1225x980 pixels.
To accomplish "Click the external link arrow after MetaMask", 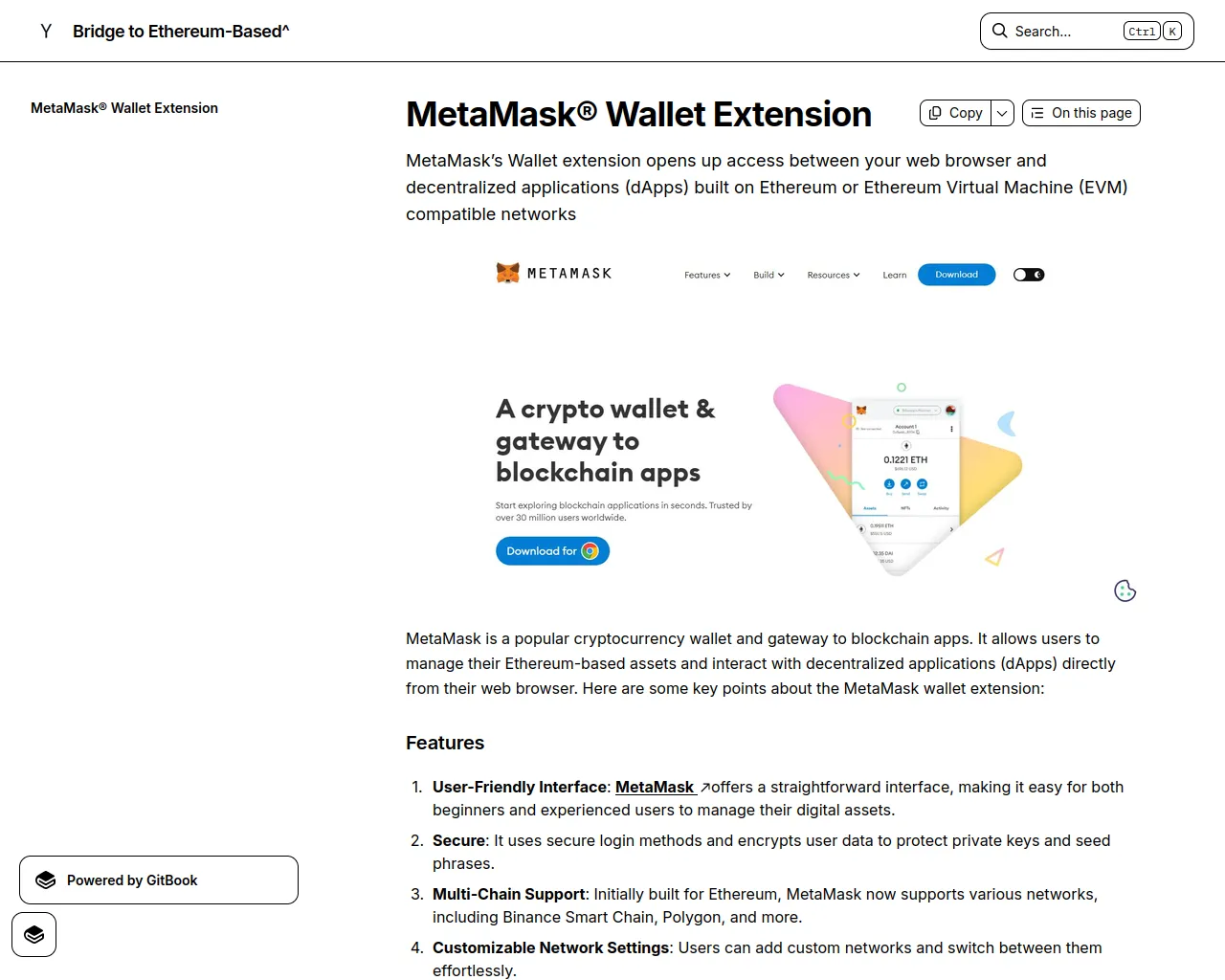I will (x=705, y=788).
